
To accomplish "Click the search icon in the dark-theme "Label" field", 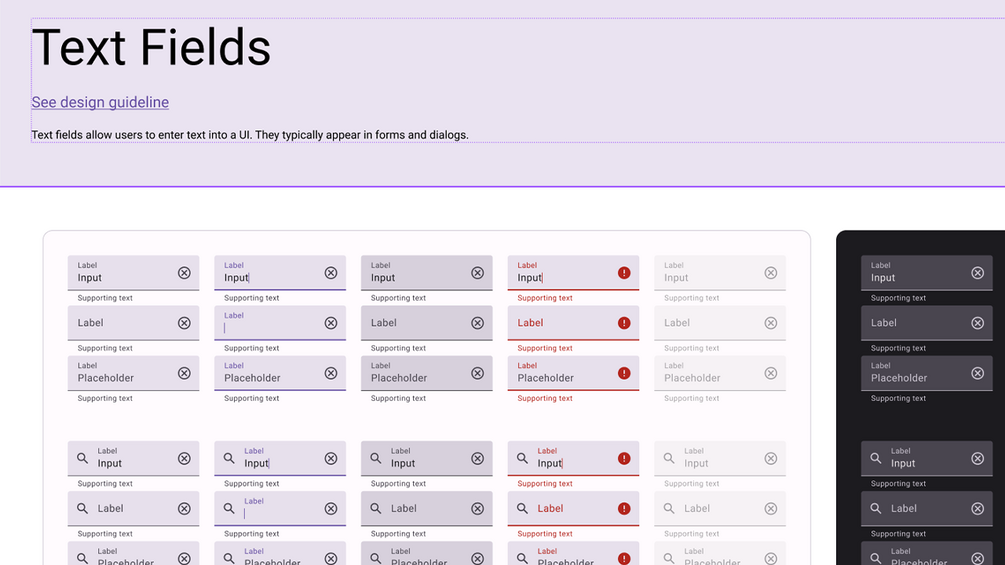I will [x=876, y=508].
